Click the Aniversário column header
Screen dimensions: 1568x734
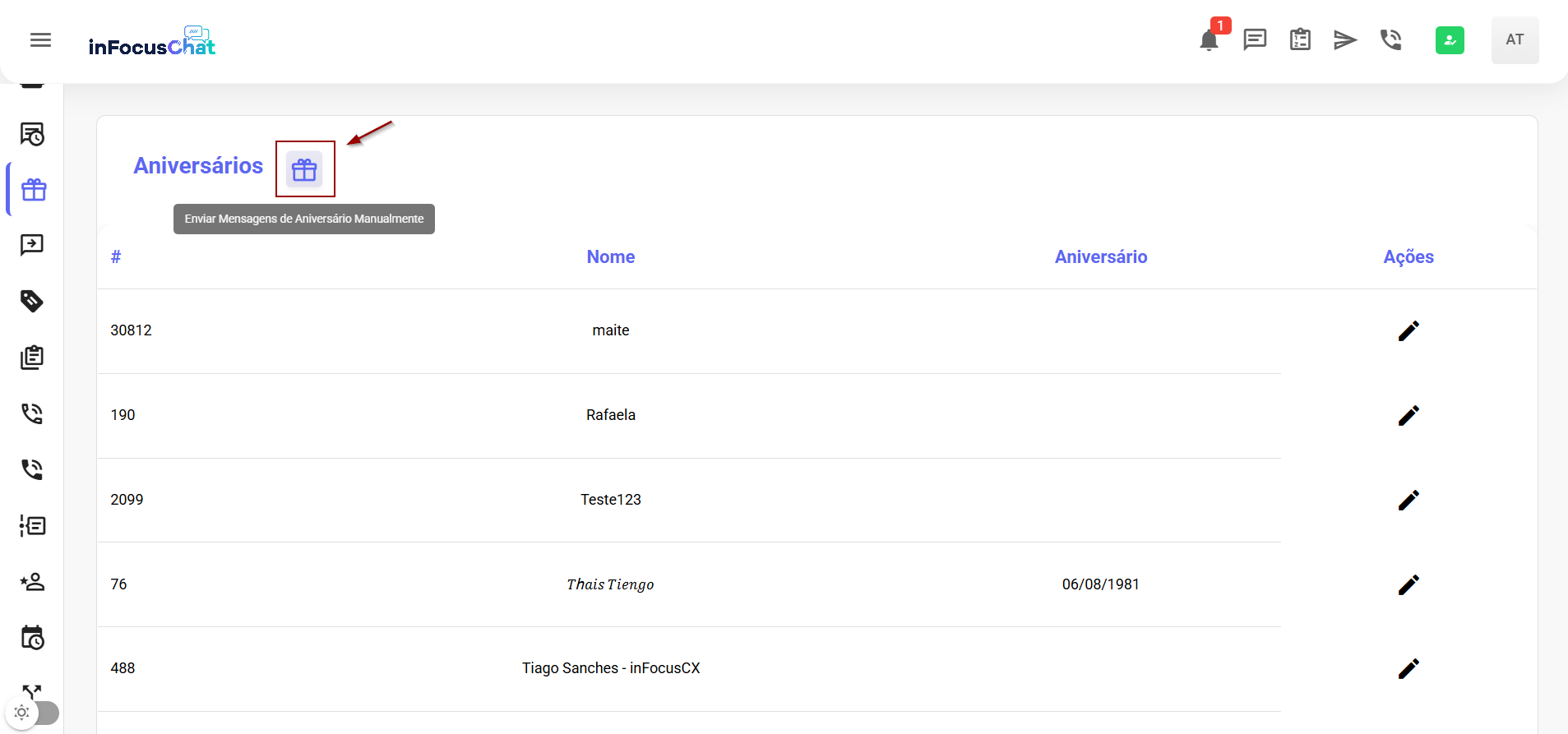tap(1100, 257)
